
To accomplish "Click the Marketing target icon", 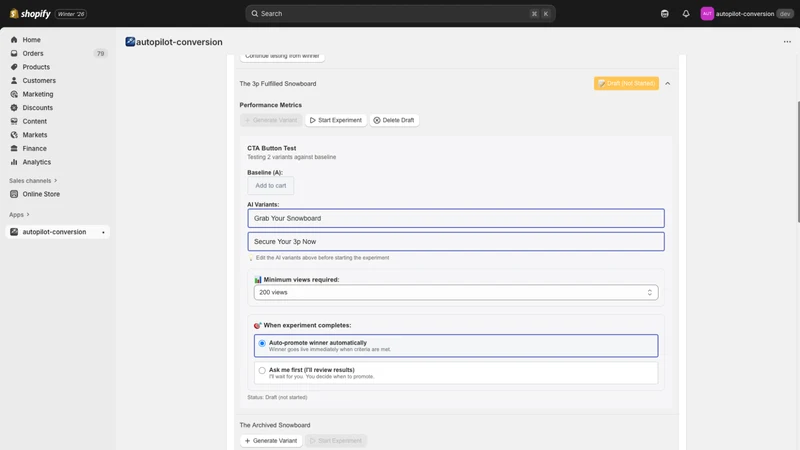I will coord(14,94).
